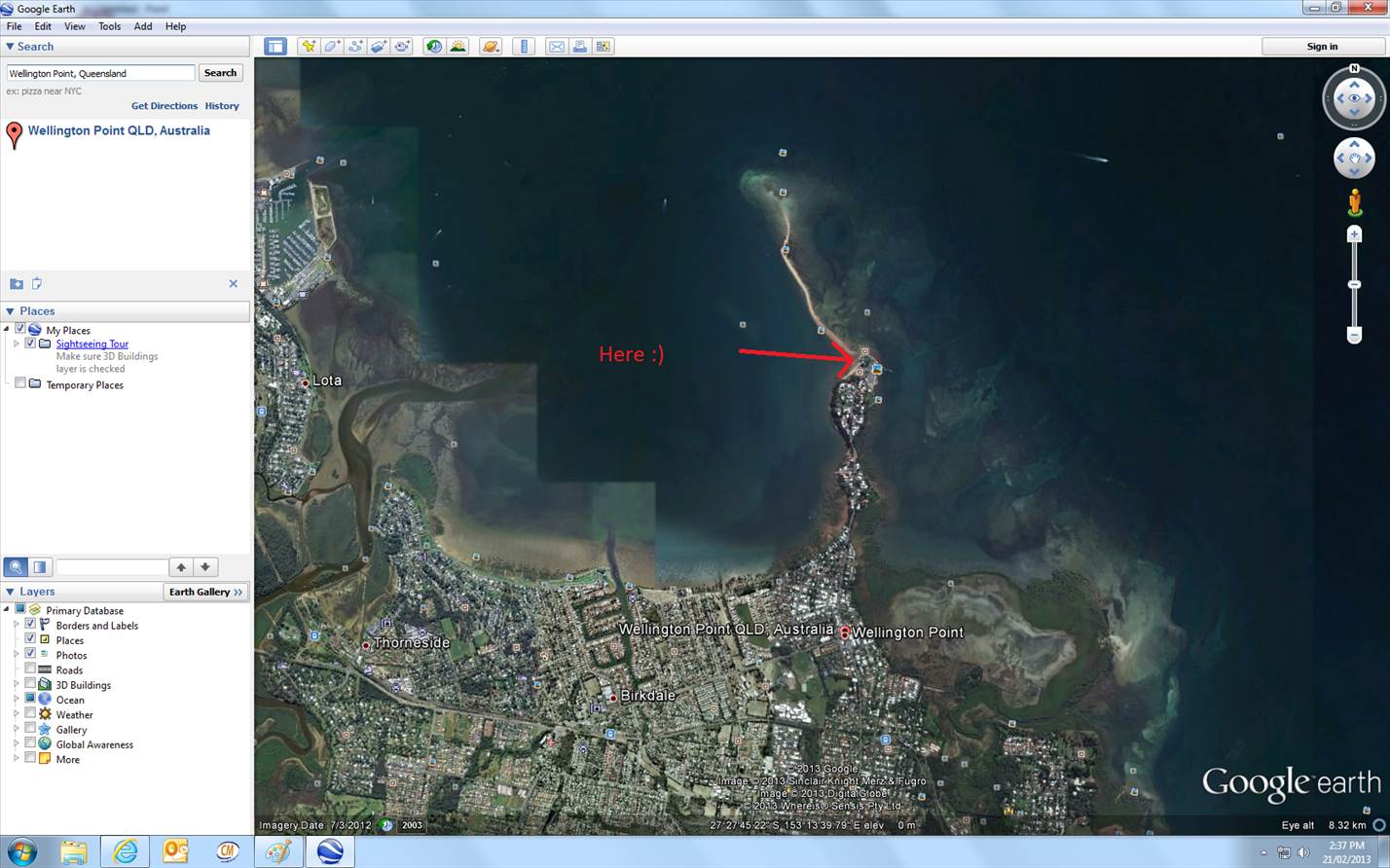The width and height of the screenshot is (1390, 868).
Task: Open the View menu
Action: (74, 26)
